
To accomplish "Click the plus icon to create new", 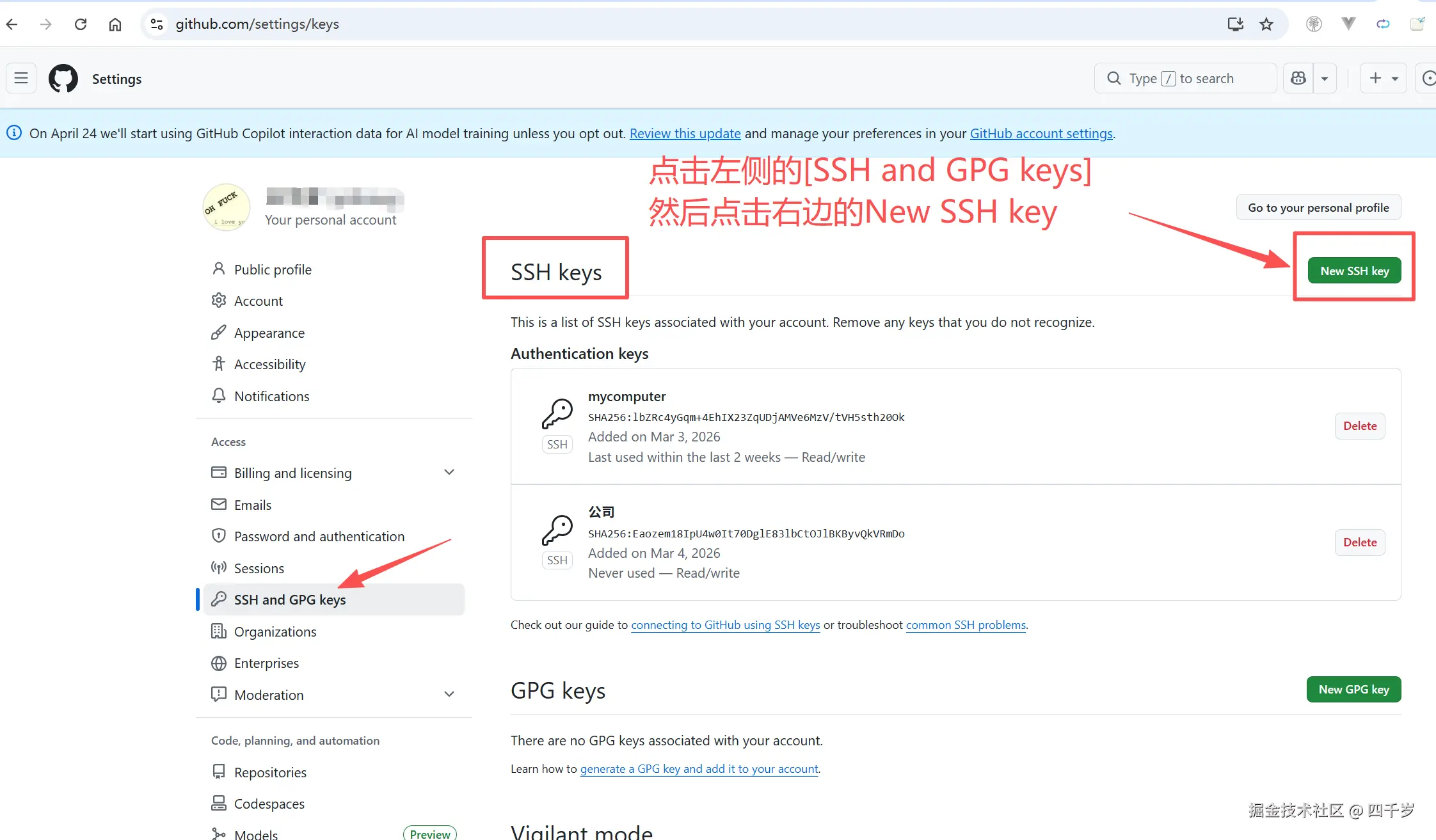I will tap(1375, 77).
